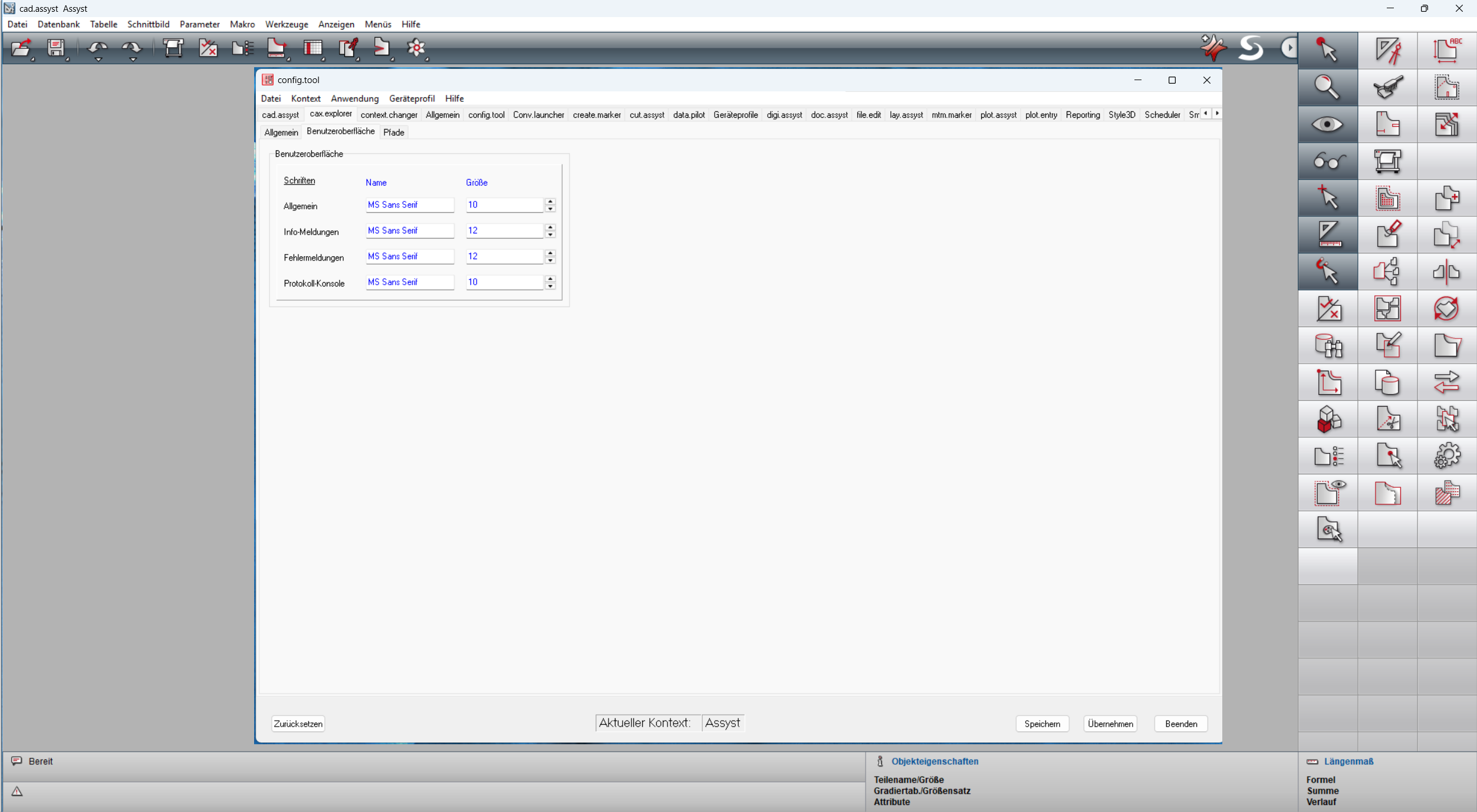Switch to the plot.assyst tab
Image resolution: width=1477 pixels, height=812 pixels.
(x=998, y=115)
